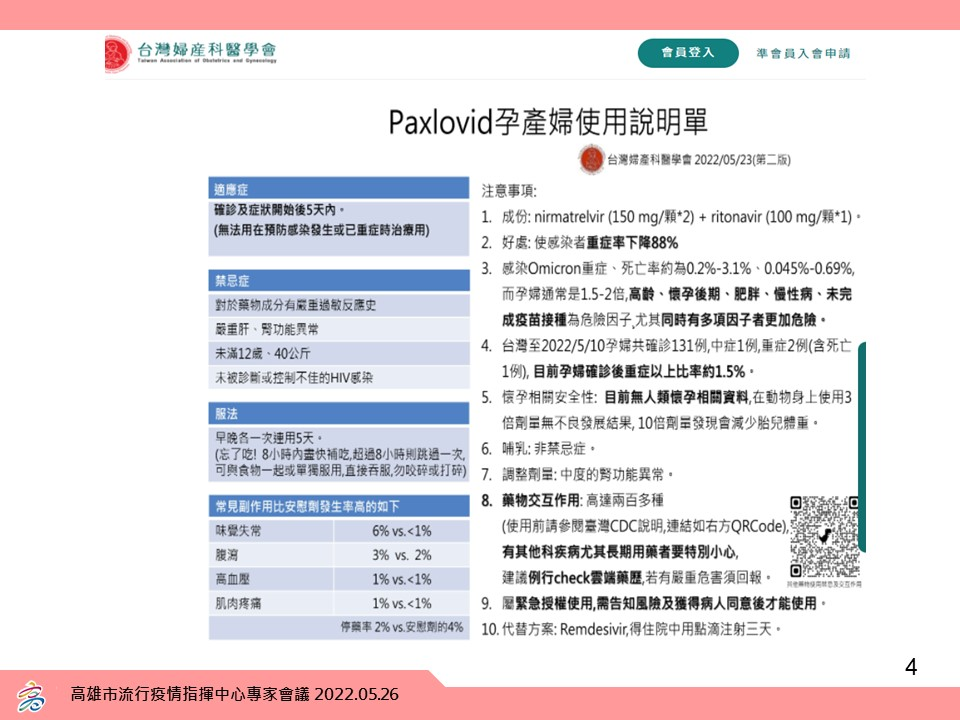Click the 3% vs. 2% value cell
The width and height of the screenshot is (960, 720).
coord(402,555)
